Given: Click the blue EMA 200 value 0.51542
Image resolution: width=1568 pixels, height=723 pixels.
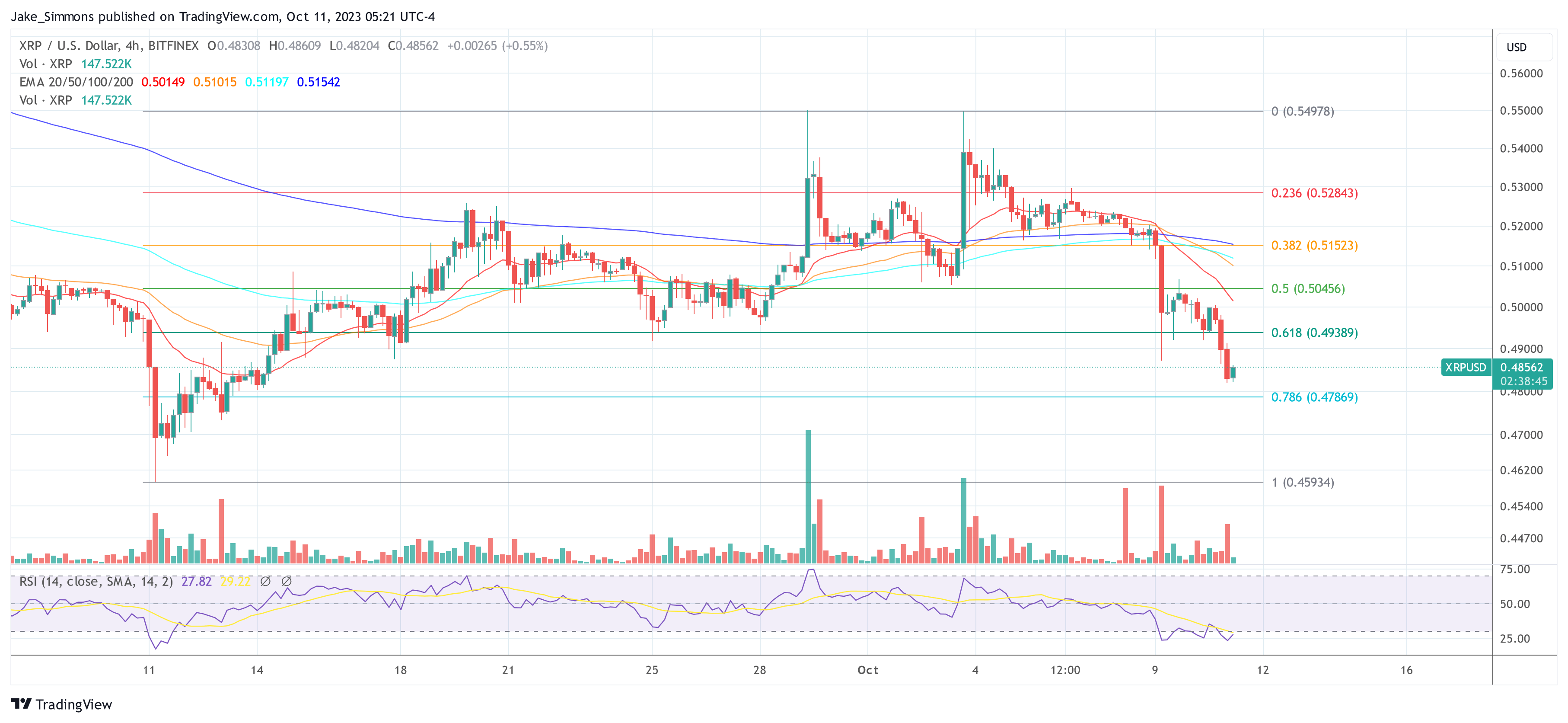Looking at the screenshot, I should (319, 82).
